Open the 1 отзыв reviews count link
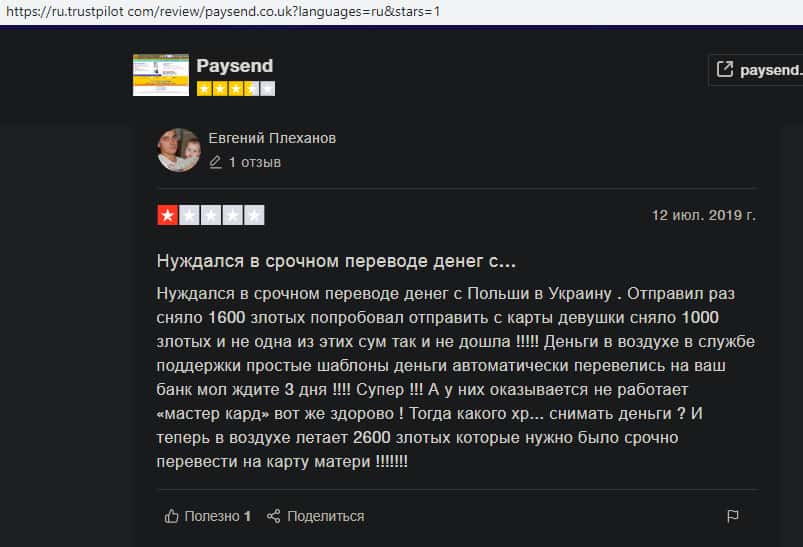803x547 pixels. [254, 162]
